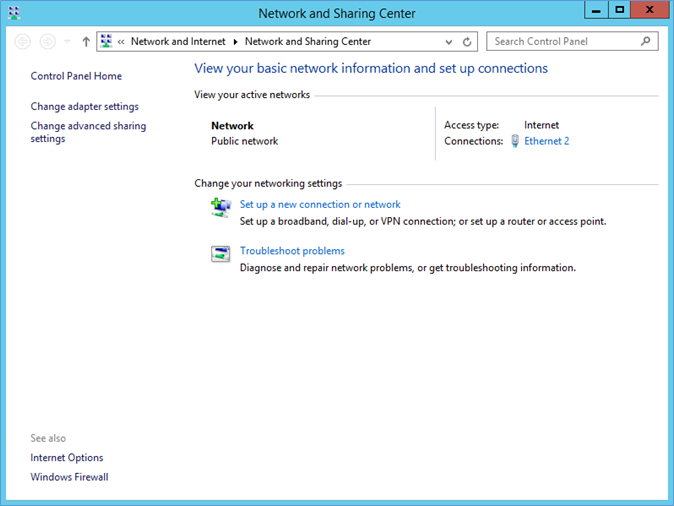Image resolution: width=674 pixels, height=506 pixels.
Task: Open Change advanced sharing settings
Action: pyautogui.click(x=88, y=132)
